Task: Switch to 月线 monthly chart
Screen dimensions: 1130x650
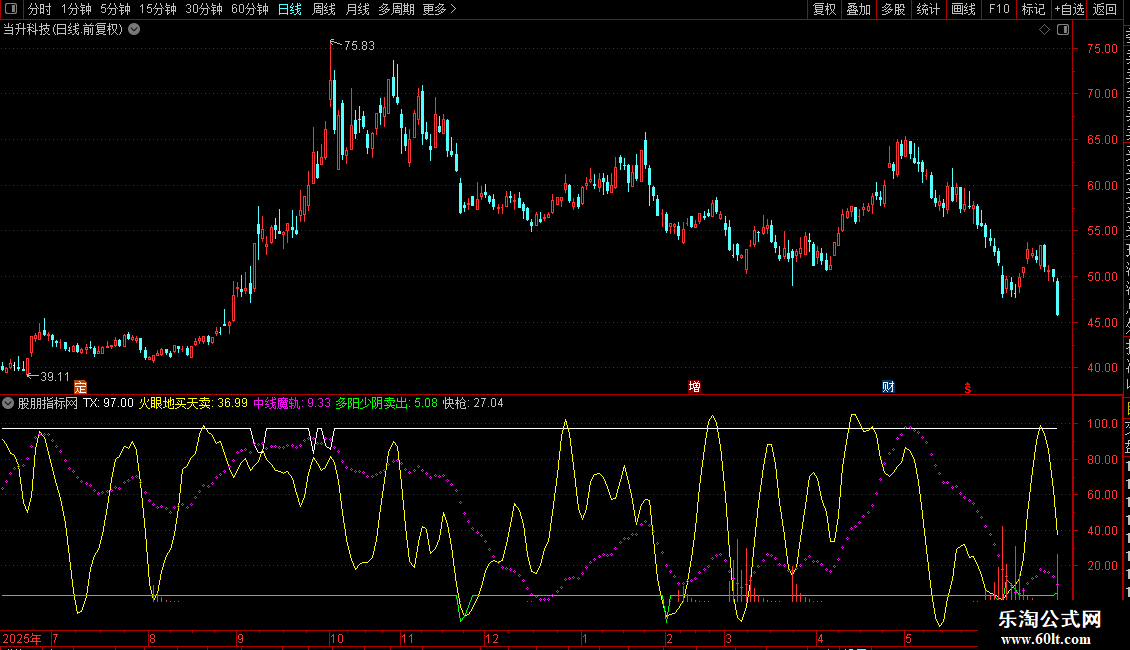Action: click(x=357, y=9)
